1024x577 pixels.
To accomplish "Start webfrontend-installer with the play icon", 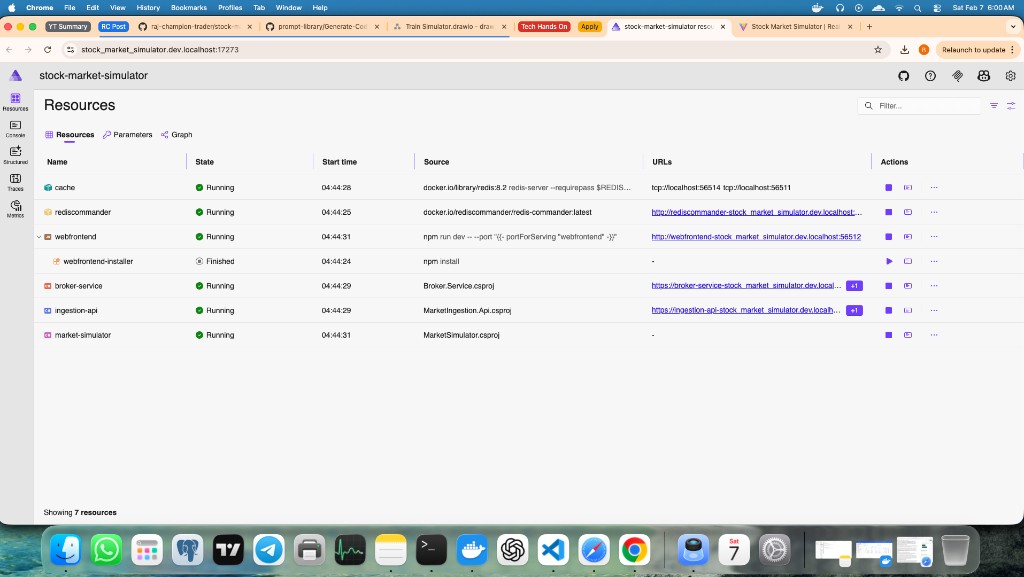I will pyautogui.click(x=888, y=261).
